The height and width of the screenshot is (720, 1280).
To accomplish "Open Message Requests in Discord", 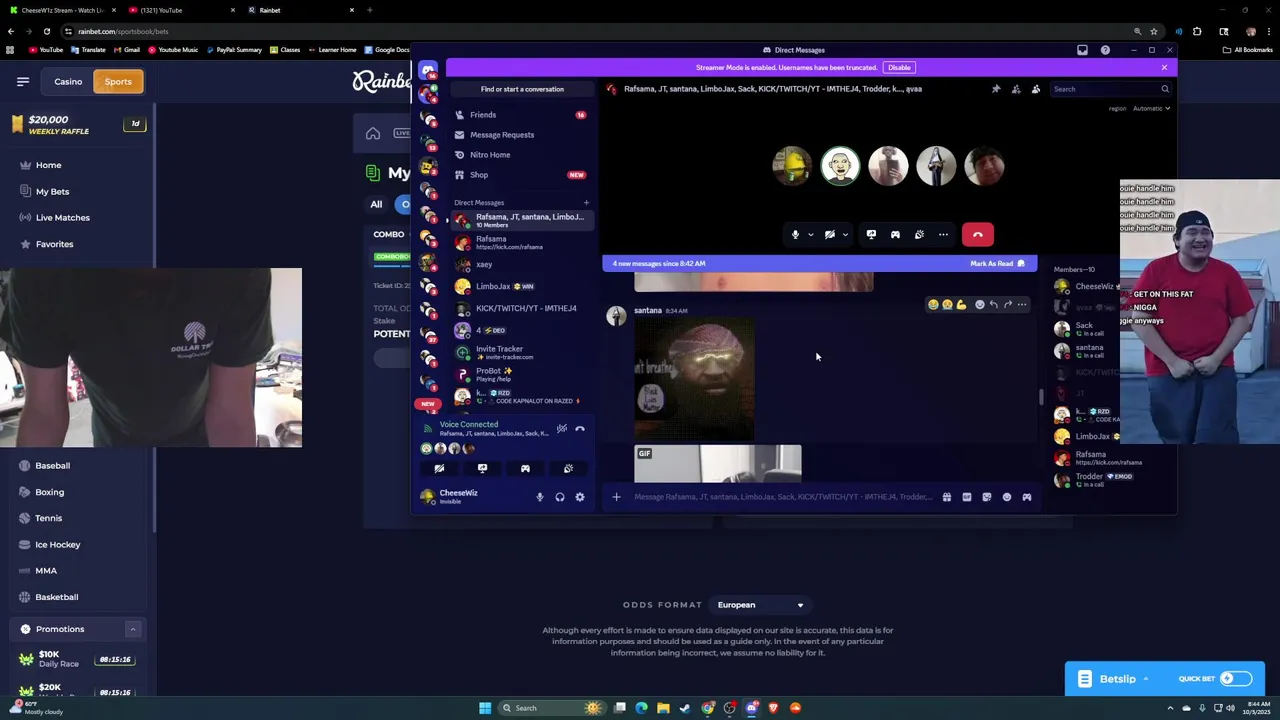I will (521, 135).
